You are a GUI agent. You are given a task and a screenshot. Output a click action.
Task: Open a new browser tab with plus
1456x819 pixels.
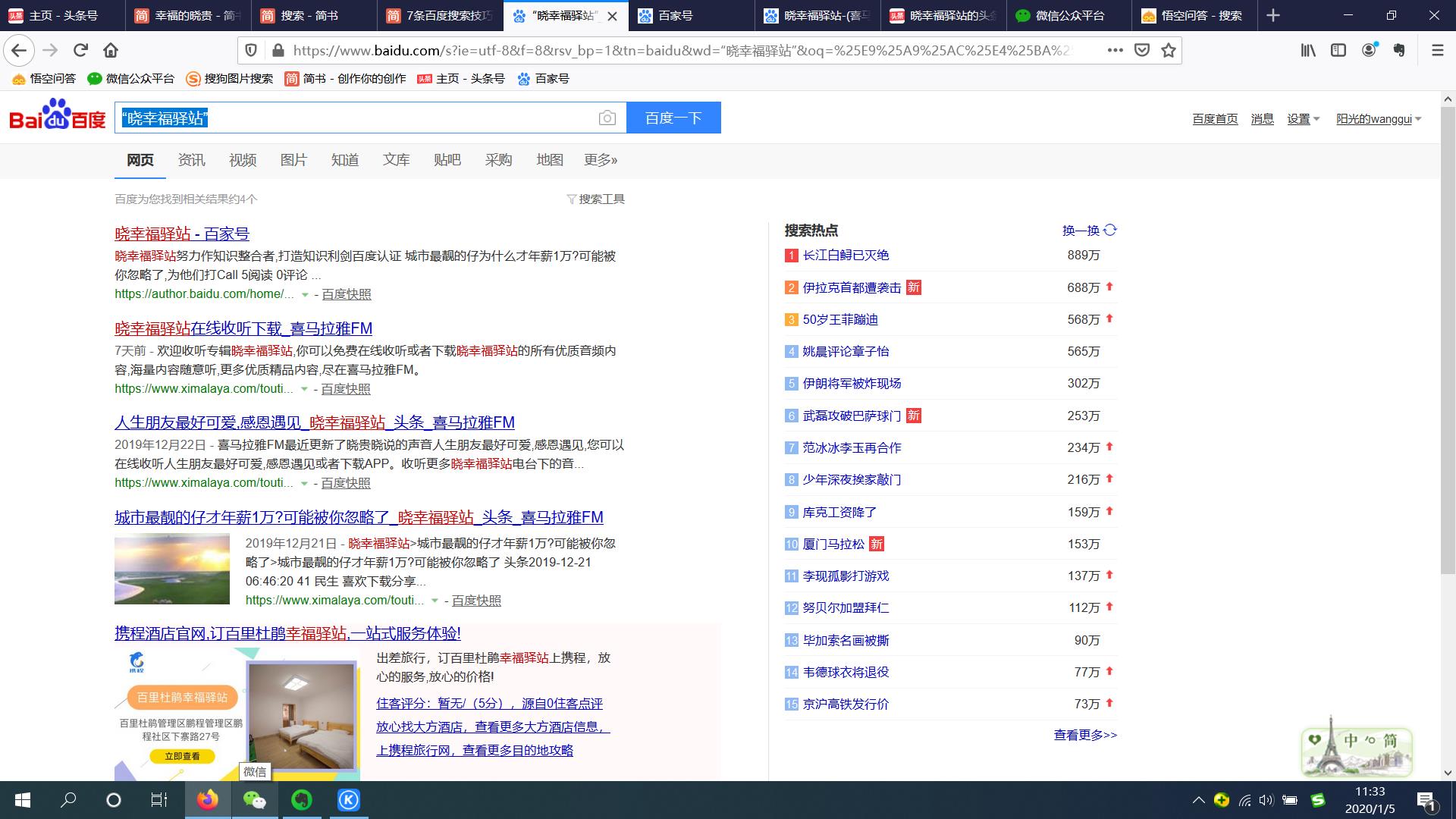tap(1273, 15)
